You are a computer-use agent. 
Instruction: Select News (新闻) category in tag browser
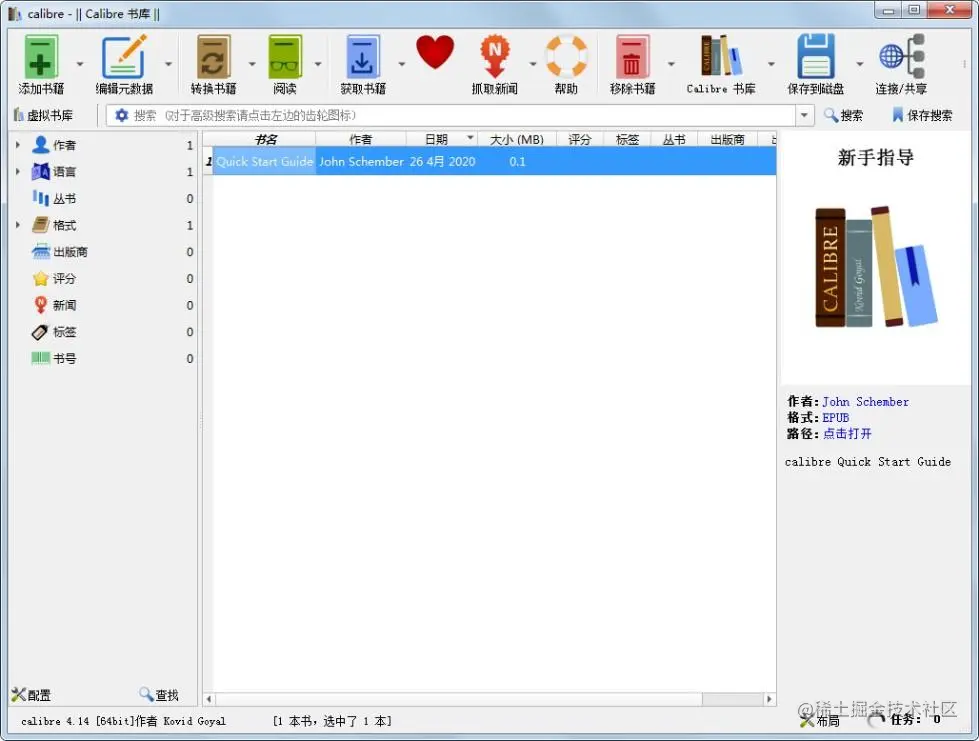[64, 305]
